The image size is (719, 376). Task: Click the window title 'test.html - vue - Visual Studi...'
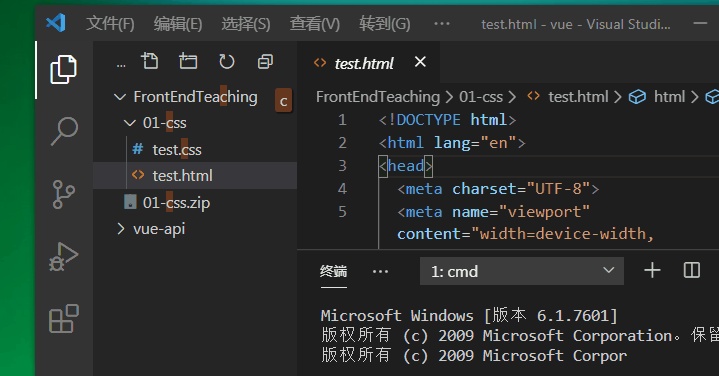tap(575, 24)
